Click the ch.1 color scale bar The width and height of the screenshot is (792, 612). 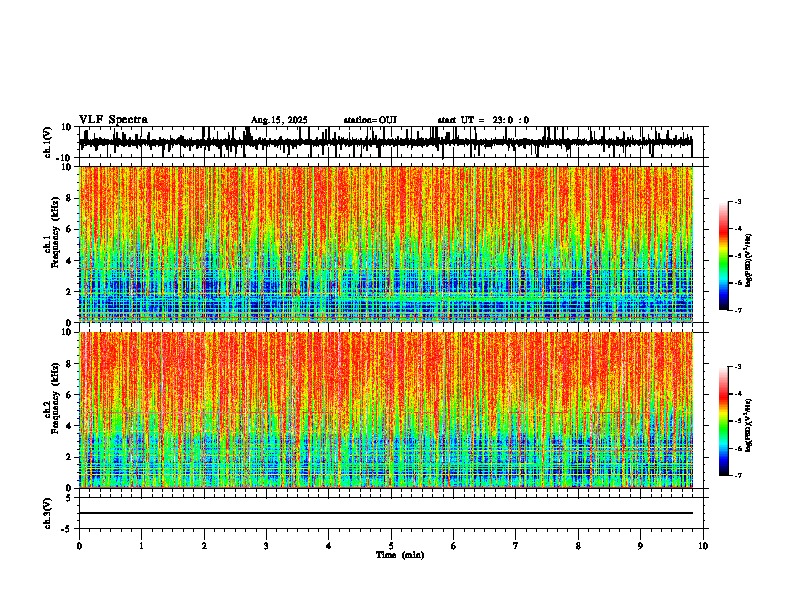(724, 256)
